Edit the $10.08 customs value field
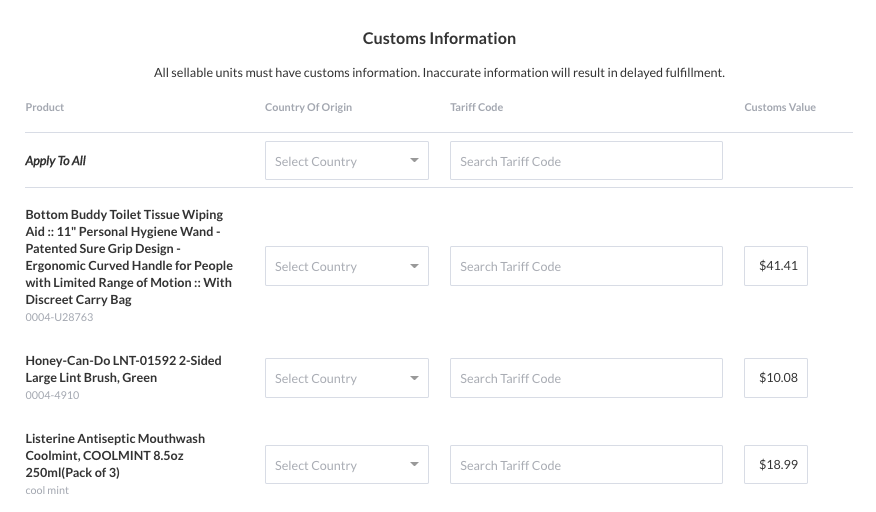Image resolution: width=876 pixels, height=512 pixels. pyautogui.click(x=776, y=379)
